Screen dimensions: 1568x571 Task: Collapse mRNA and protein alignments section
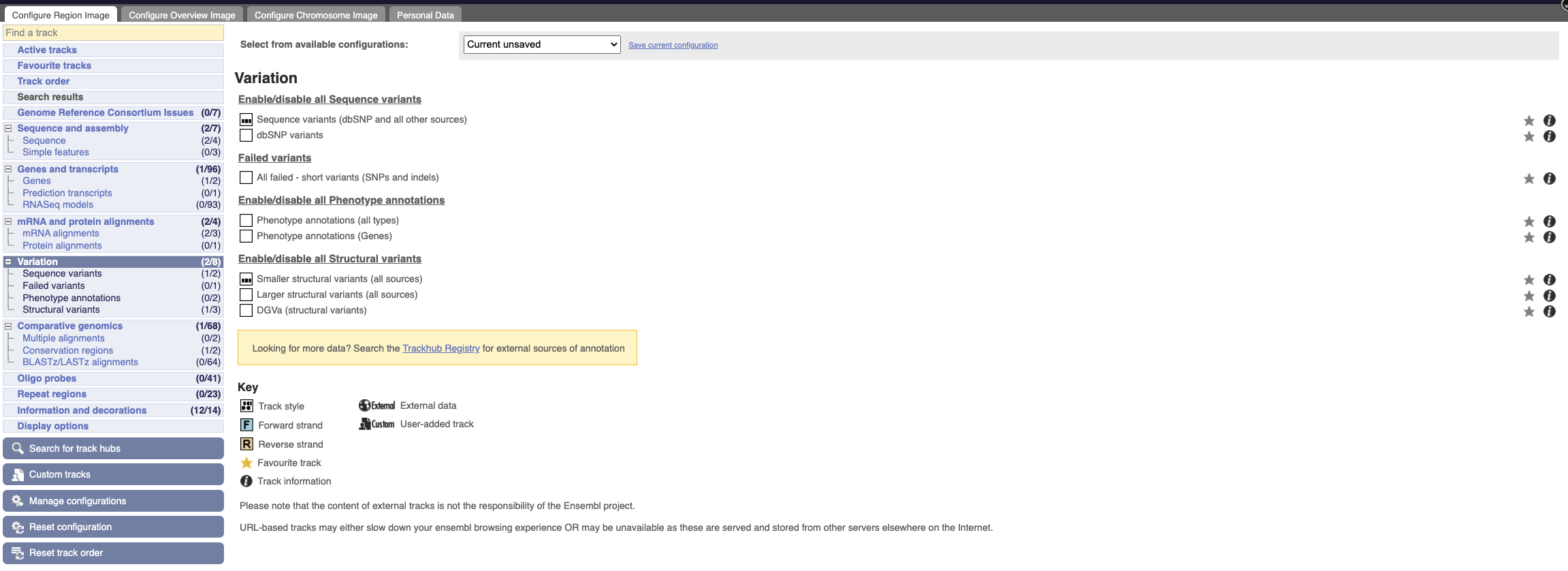tap(8, 221)
